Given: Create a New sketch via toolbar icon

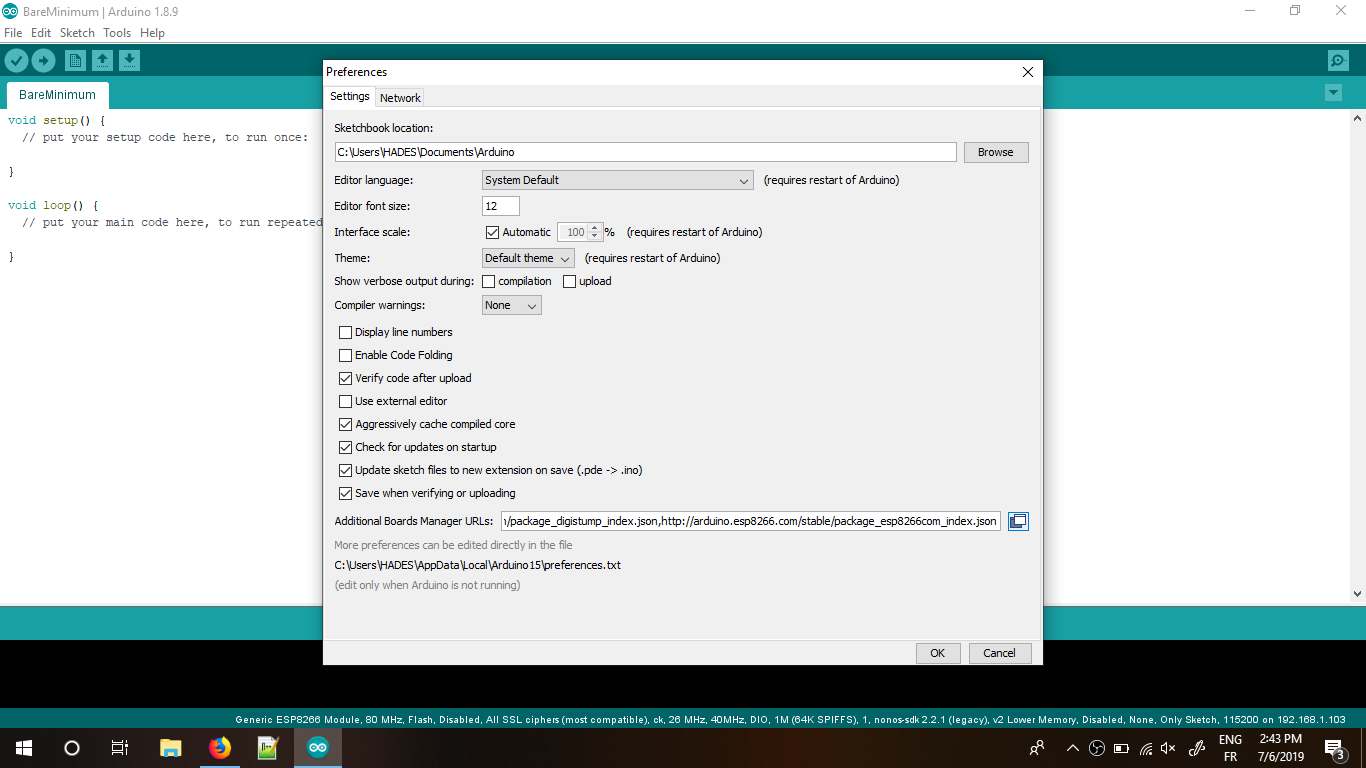Looking at the screenshot, I should [75, 60].
